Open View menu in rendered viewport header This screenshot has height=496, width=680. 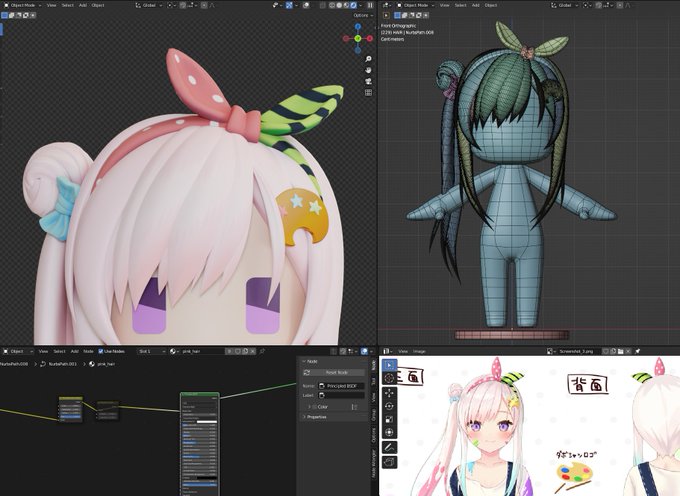(x=51, y=5)
